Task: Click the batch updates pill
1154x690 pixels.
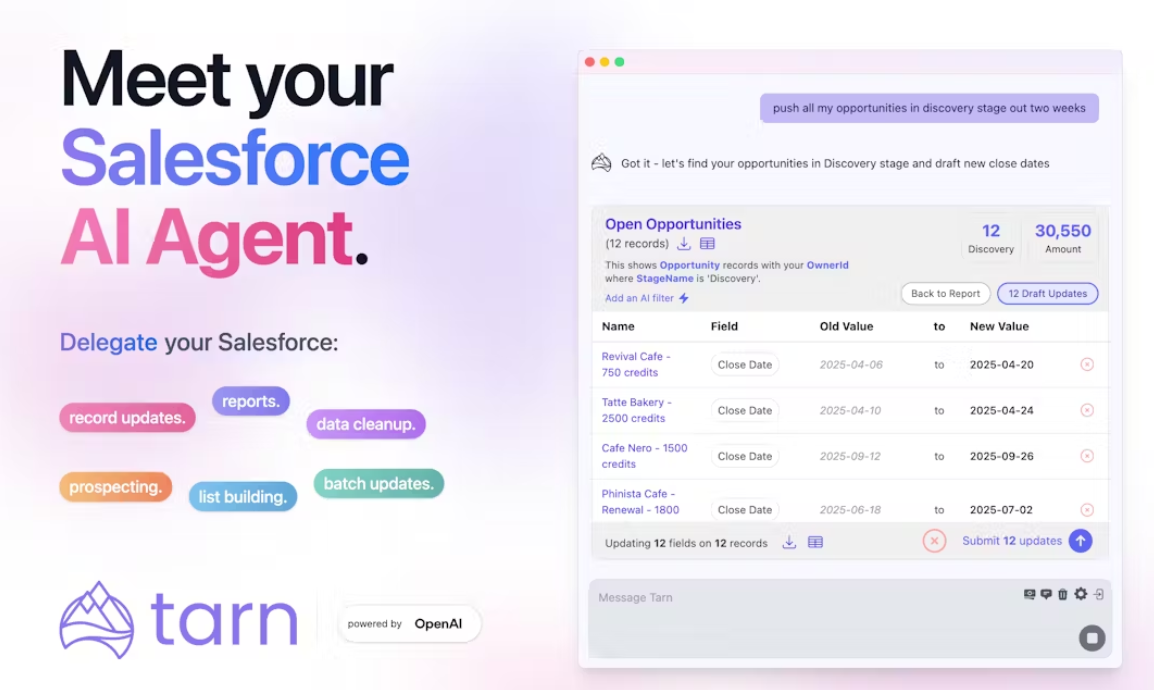Action: tap(379, 483)
